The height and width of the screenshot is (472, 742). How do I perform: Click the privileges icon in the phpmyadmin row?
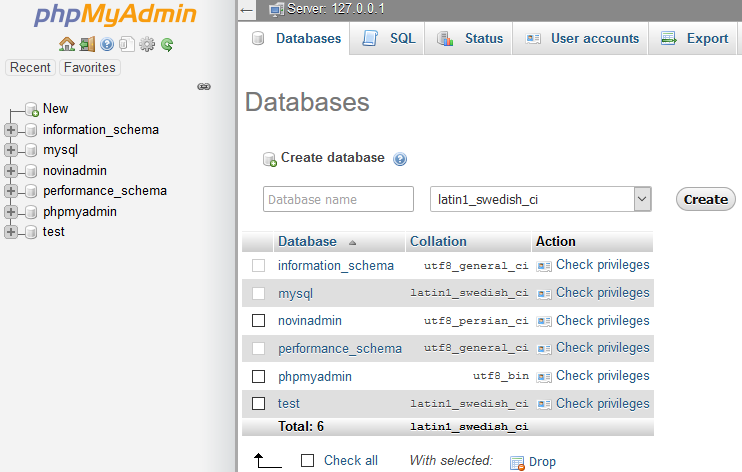click(x=544, y=377)
